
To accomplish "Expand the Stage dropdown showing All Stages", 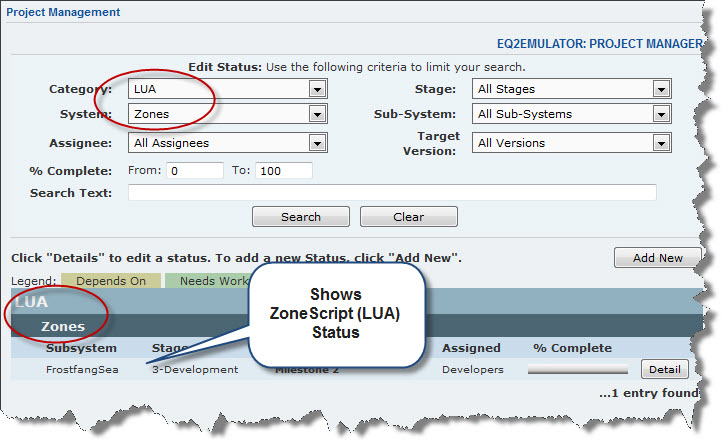I will [570, 89].
